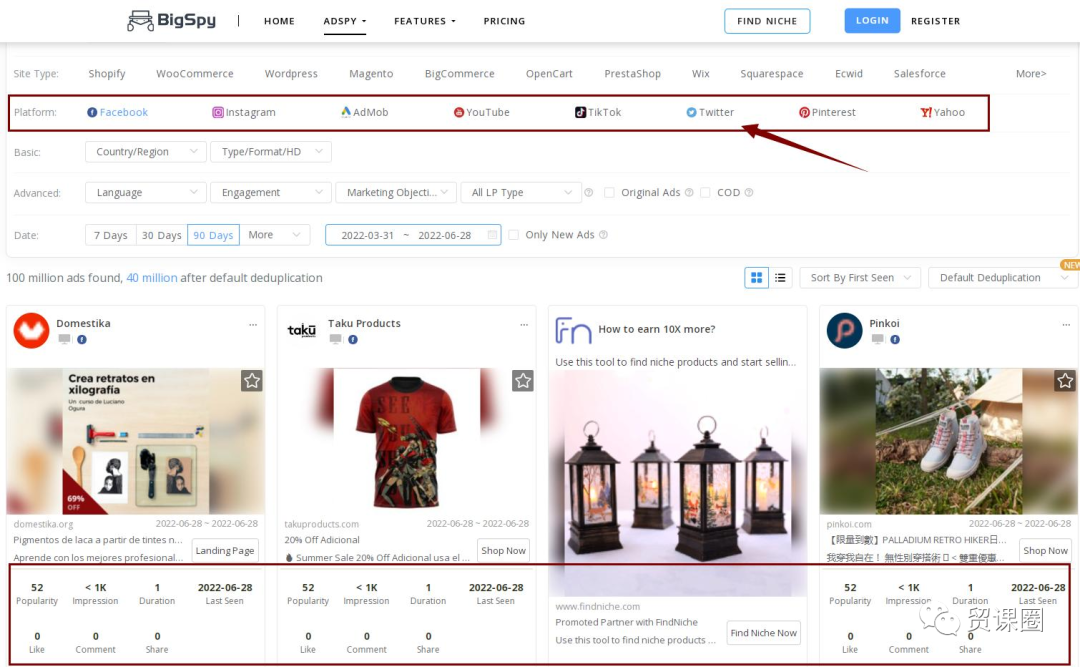Open the Engagement dropdown

point(271,192)
